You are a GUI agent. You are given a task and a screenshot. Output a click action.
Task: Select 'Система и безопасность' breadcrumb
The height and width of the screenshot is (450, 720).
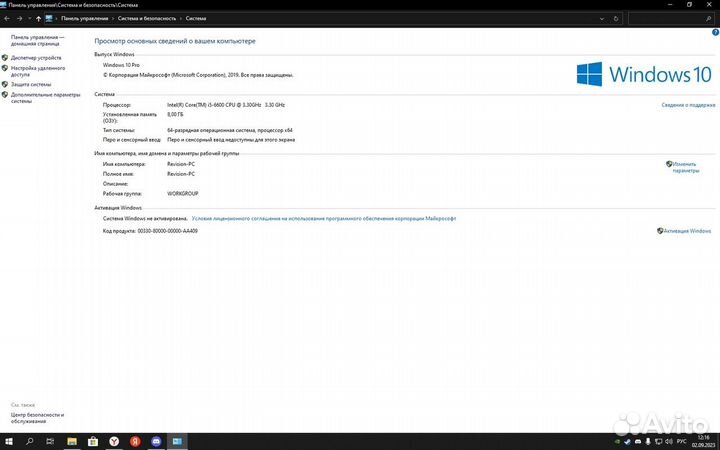tap(147, 18)
